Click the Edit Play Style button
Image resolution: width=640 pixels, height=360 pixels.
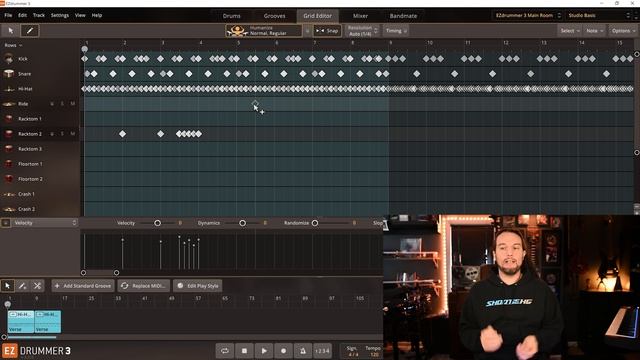point(198,286)
